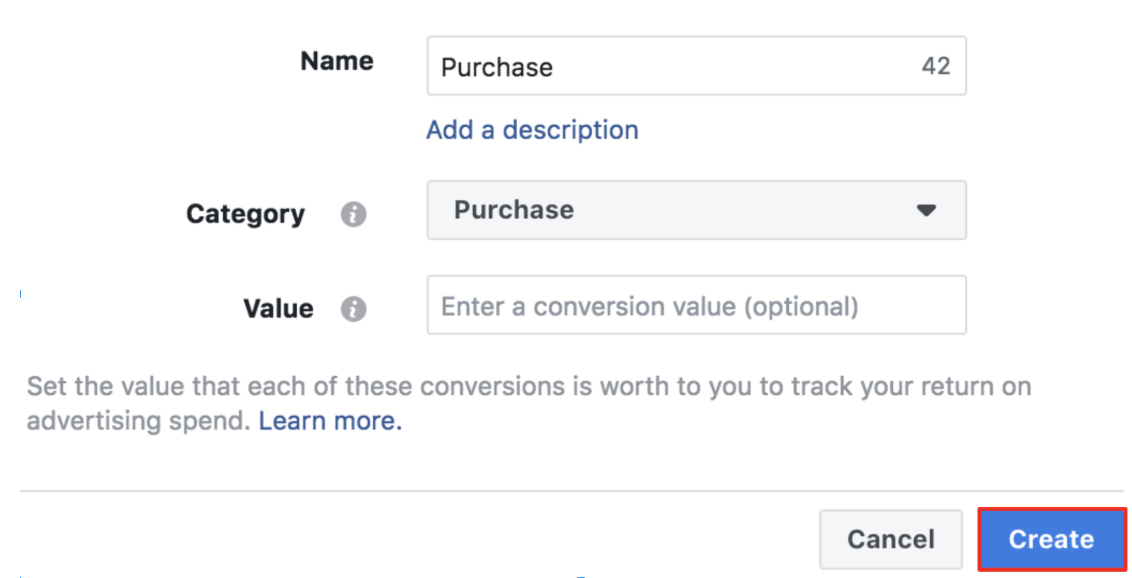The height and width of the screenshot is (578, 1132).
Task: Click the 42 character counter
Action: tap(935, 67)
